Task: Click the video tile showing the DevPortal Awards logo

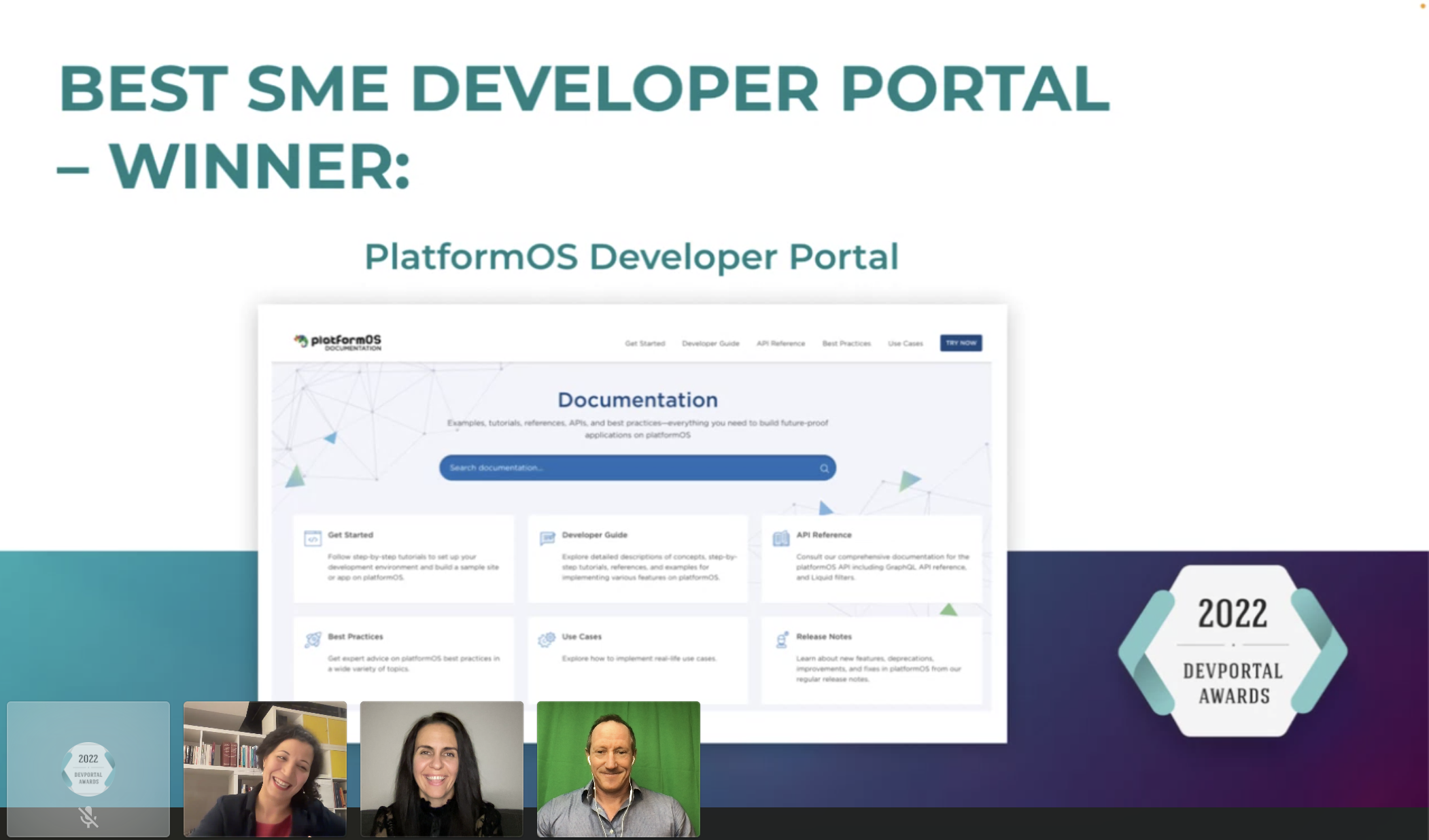Action: [88, 768]
